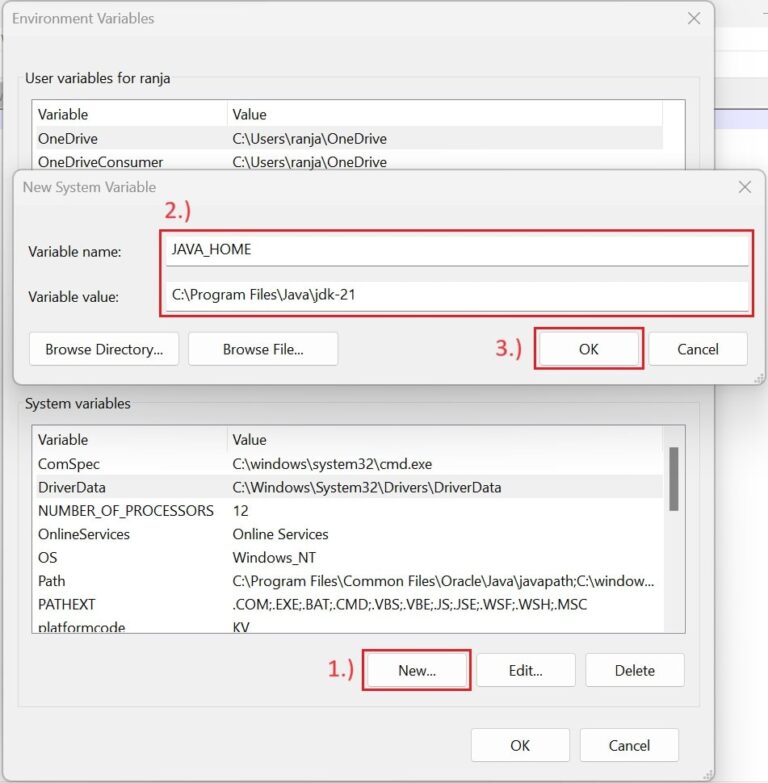Close the New System Variable dialog
The image size is (768, 783).
click(744, 187)
